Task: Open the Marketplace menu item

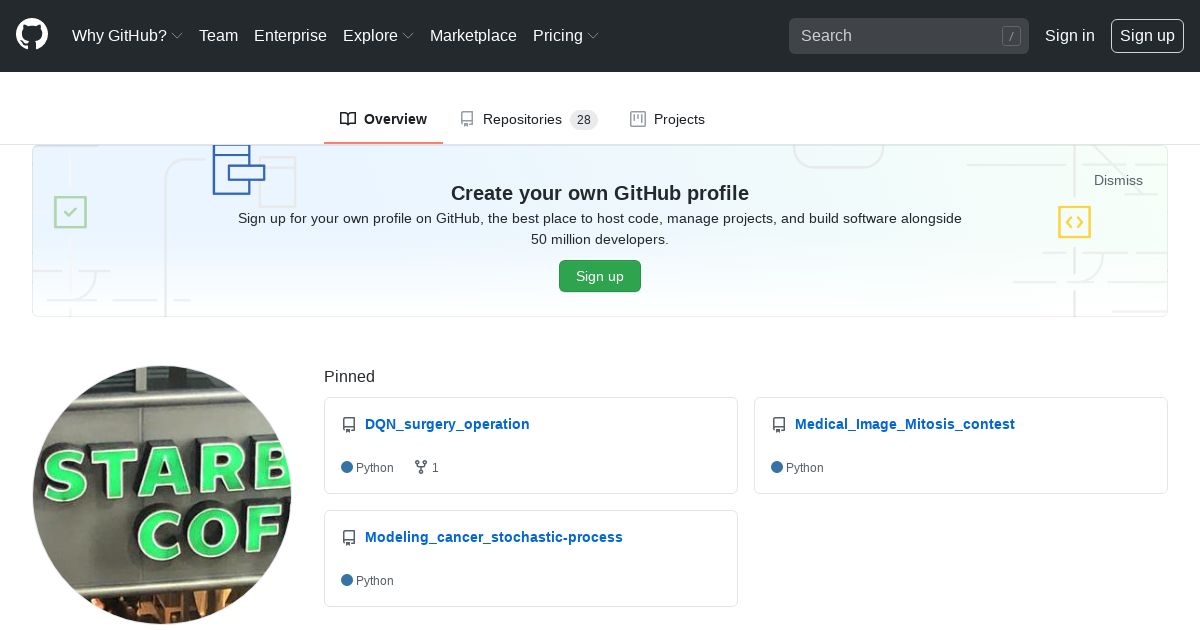Action: tap(473, 35)
